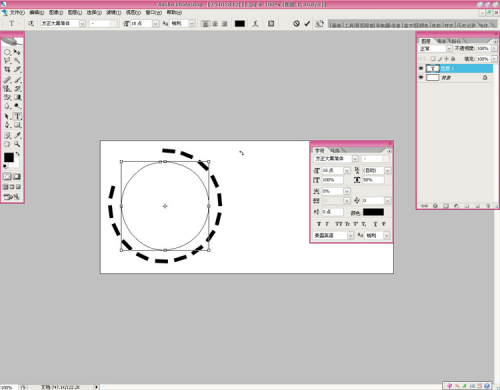Select the Gradient tool
This screenshot has width=500, height=390.
pyautogui.click(x=17, y=97)
